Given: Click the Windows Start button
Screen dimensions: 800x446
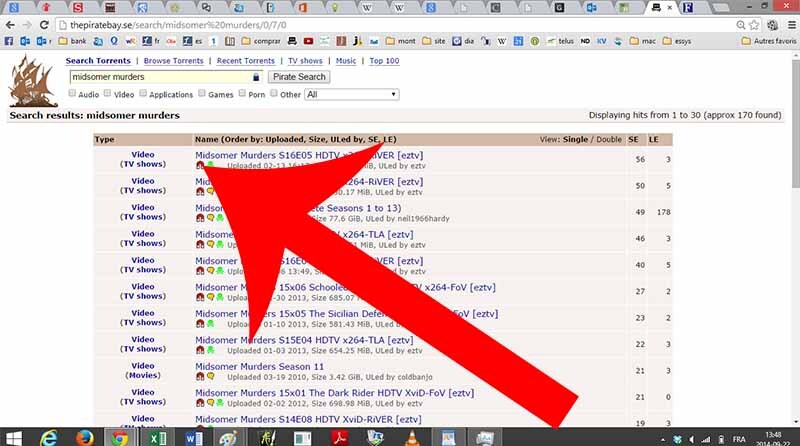Looking at the screenshot, I should [13, 438].
